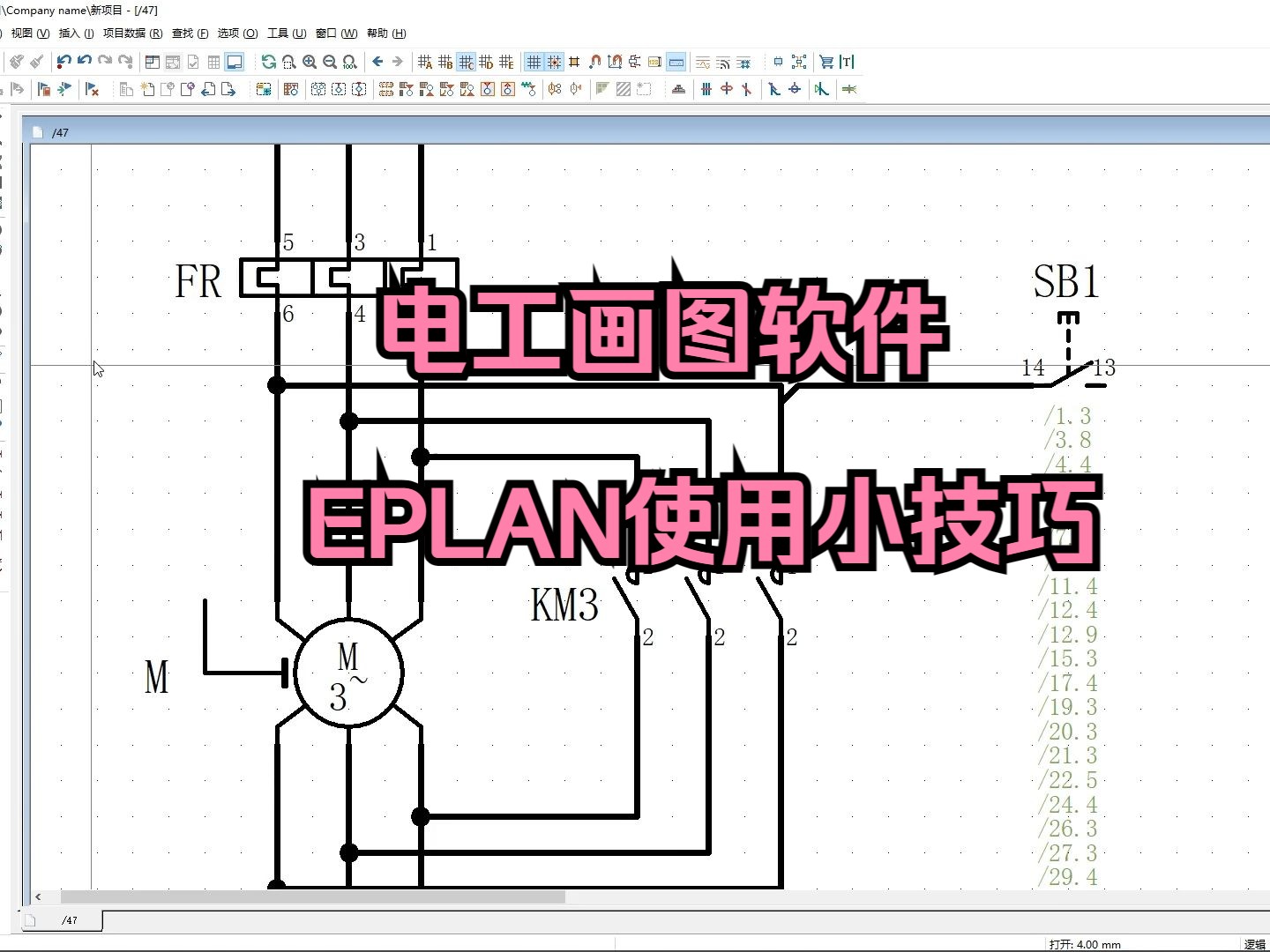Click the small rectangle device icon
Image resolution: width=1270 pixels, height=952 pixels.
click(x=778, y=62)
